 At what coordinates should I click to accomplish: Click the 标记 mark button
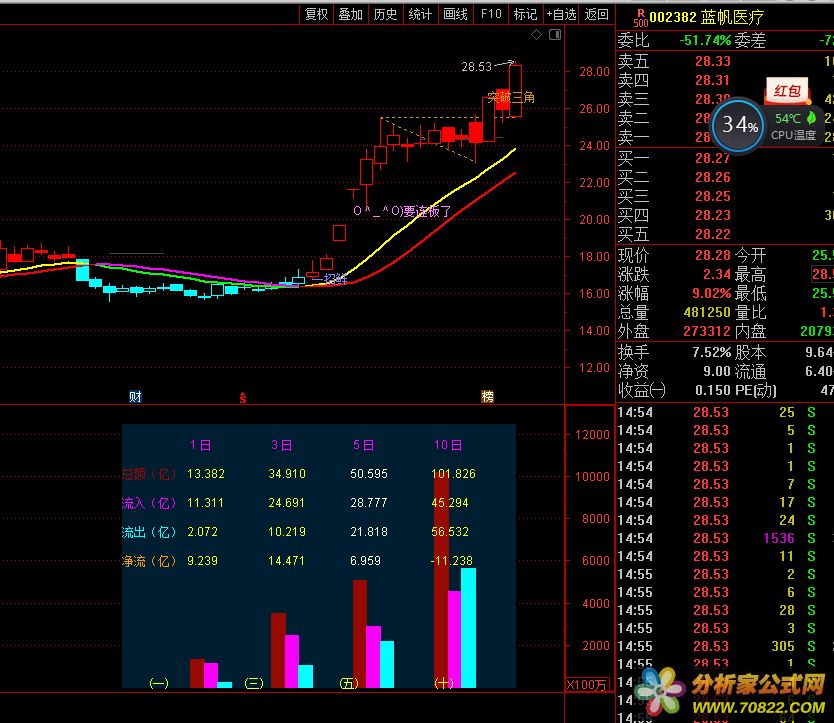(526, 14)
